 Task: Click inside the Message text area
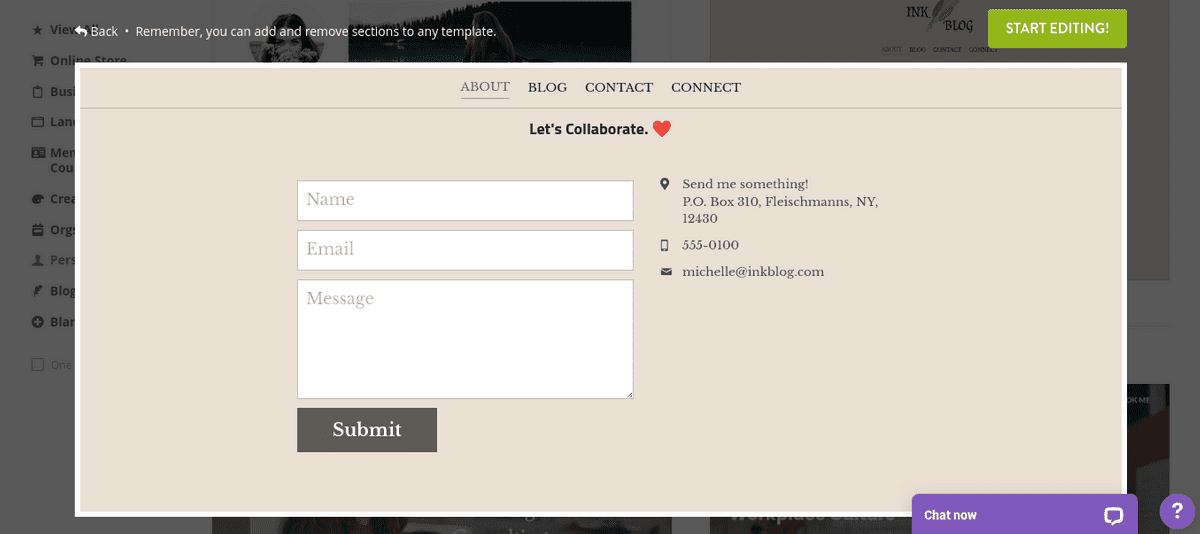pos(465,339)
